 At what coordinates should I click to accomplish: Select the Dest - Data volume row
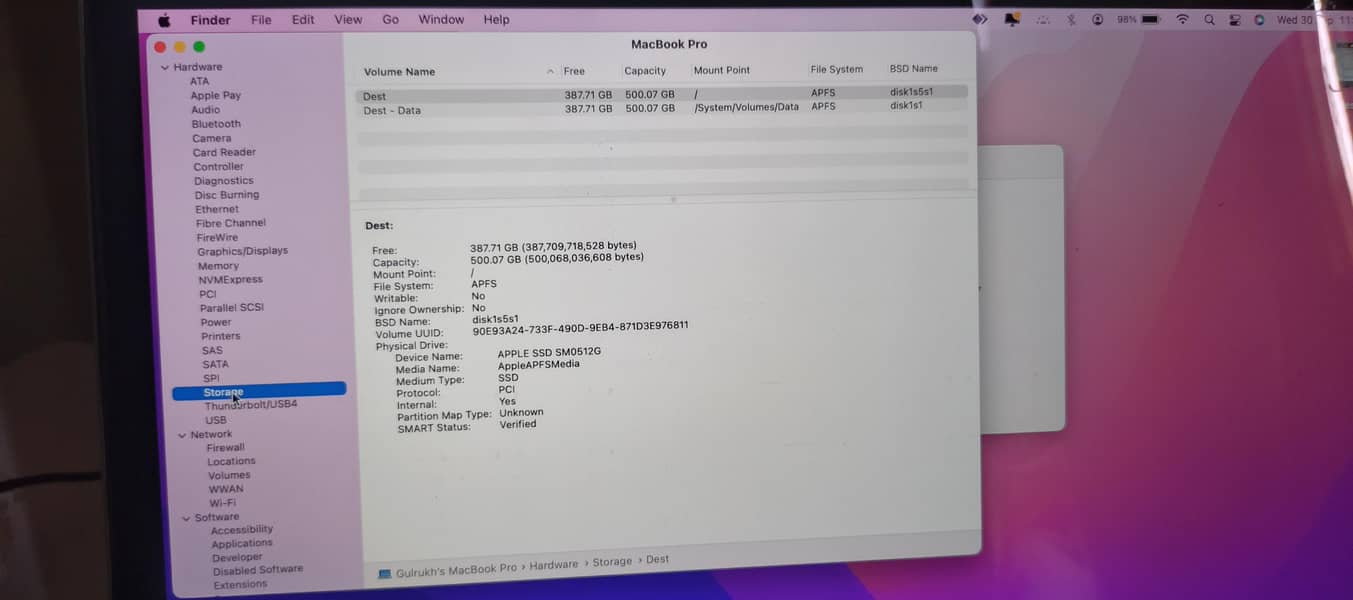pyautogui.click(x=661, y=108)
